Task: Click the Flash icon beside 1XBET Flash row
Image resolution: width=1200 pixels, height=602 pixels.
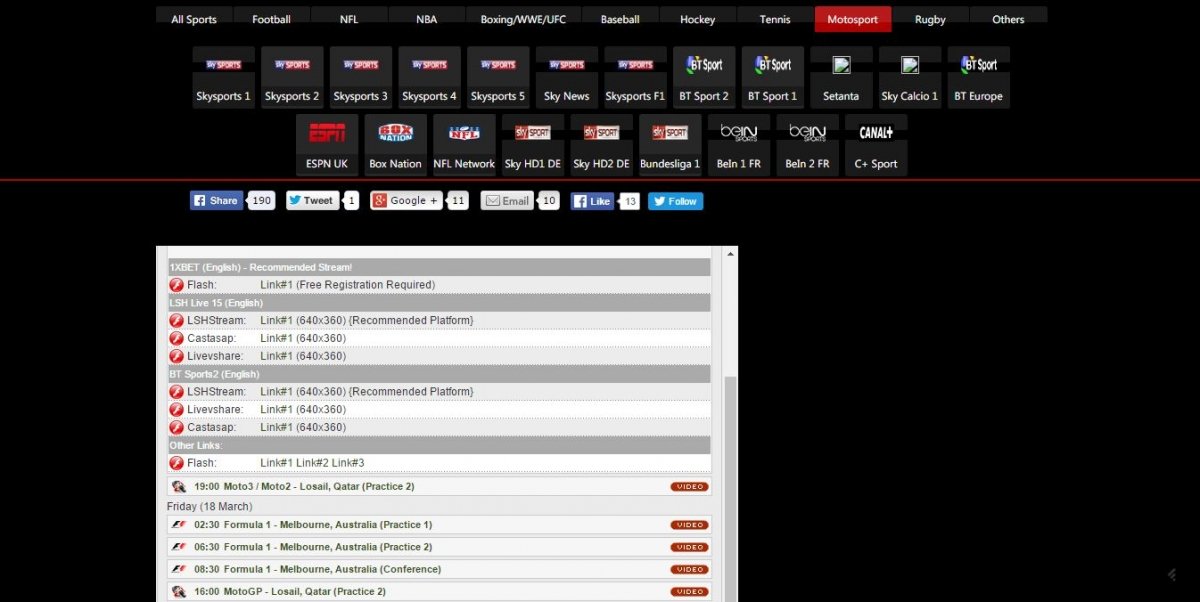Action: pyautogui.click(x=176, y=285)
